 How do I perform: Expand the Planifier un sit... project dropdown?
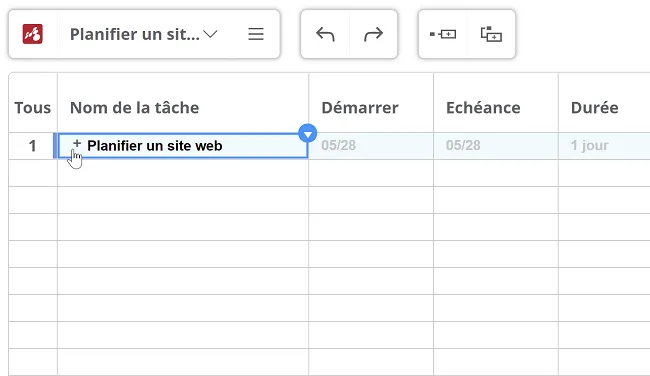pos(211,34)
